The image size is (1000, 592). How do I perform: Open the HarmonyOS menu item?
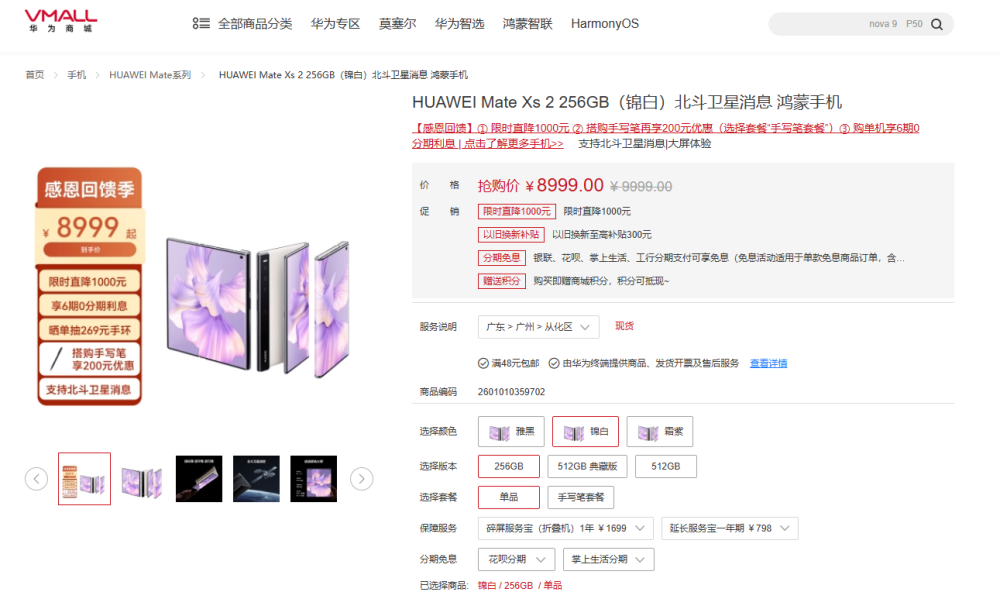[605, 24]
